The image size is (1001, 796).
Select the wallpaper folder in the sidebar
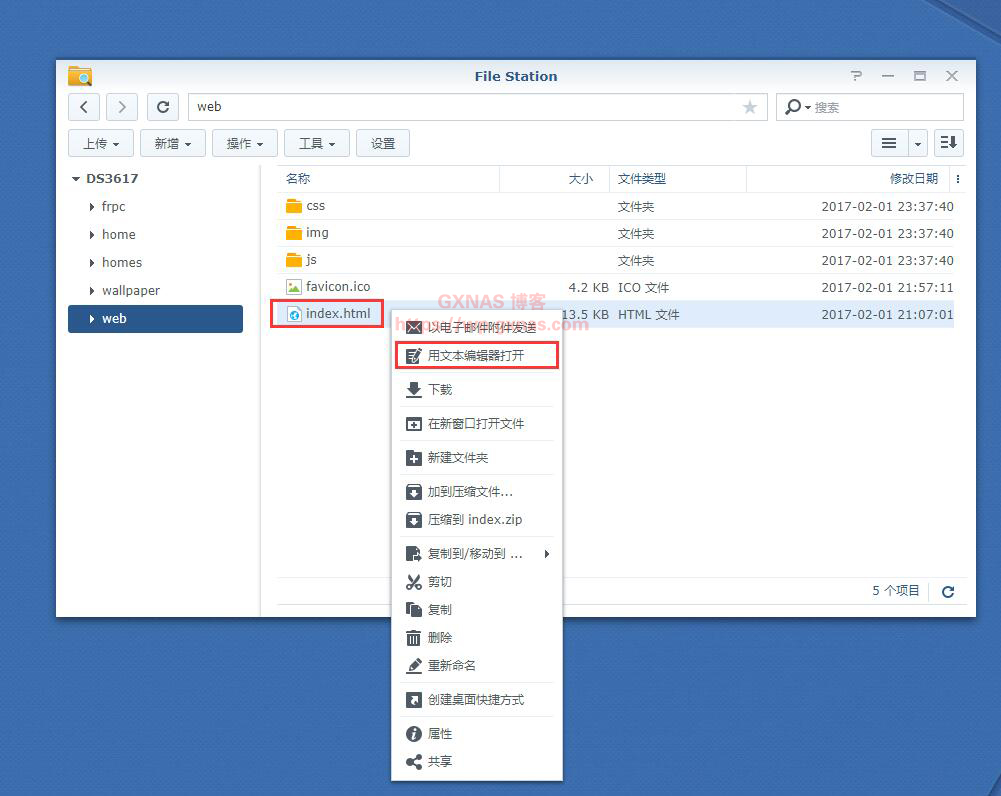pyautogui.click(x=130, y=291)
